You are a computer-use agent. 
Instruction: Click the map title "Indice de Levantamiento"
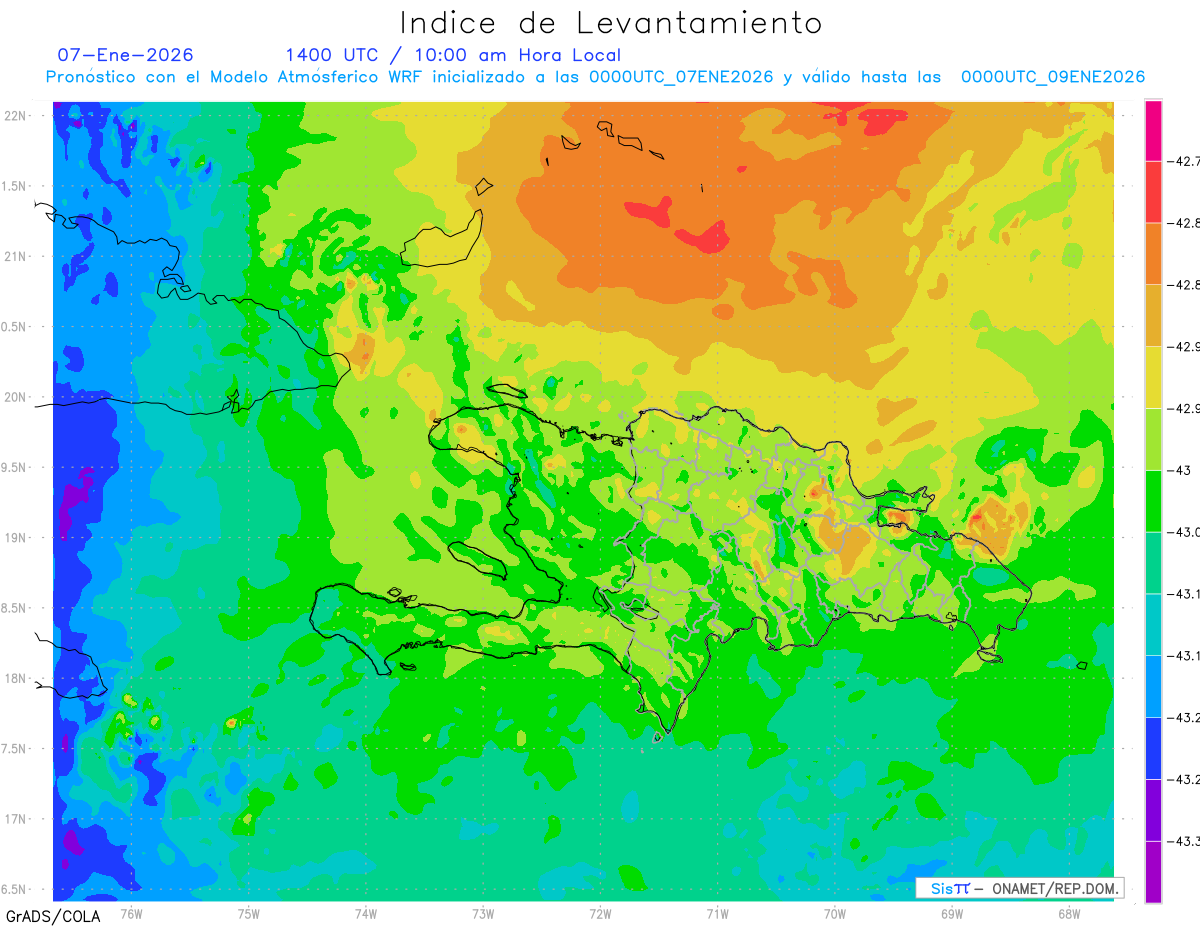tap(611, 22)
